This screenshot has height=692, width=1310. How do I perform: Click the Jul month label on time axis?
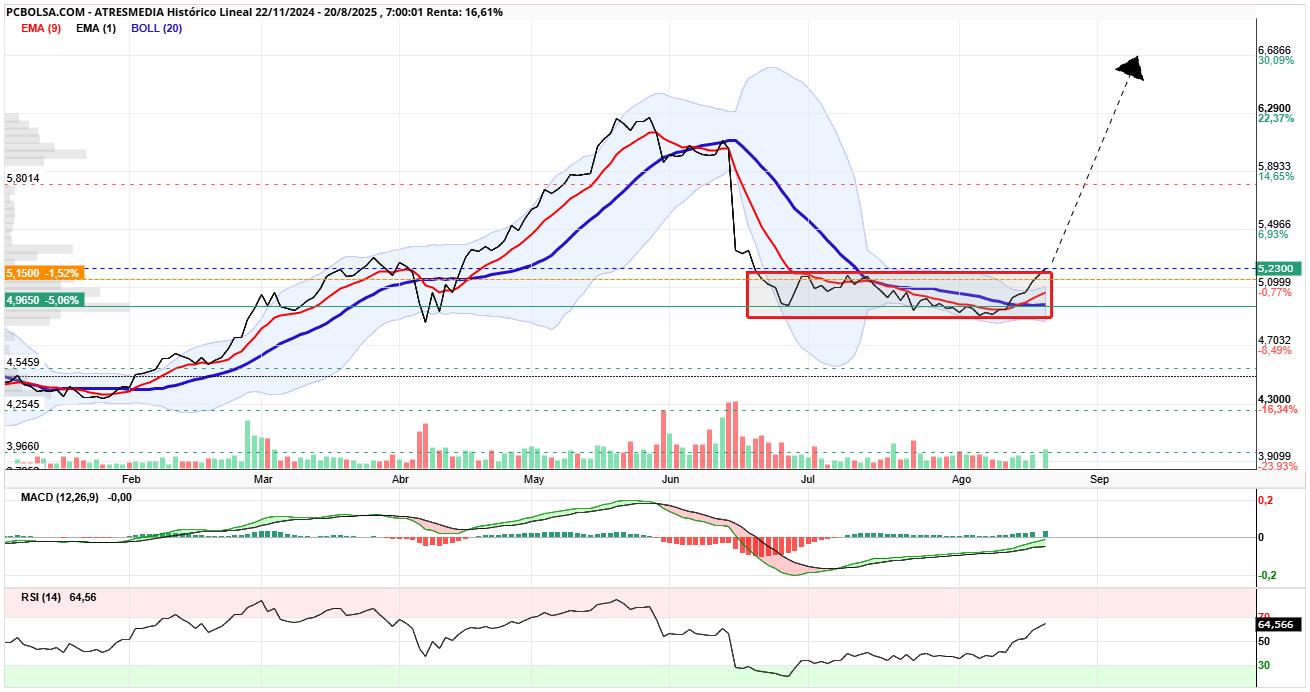[806, 480]
